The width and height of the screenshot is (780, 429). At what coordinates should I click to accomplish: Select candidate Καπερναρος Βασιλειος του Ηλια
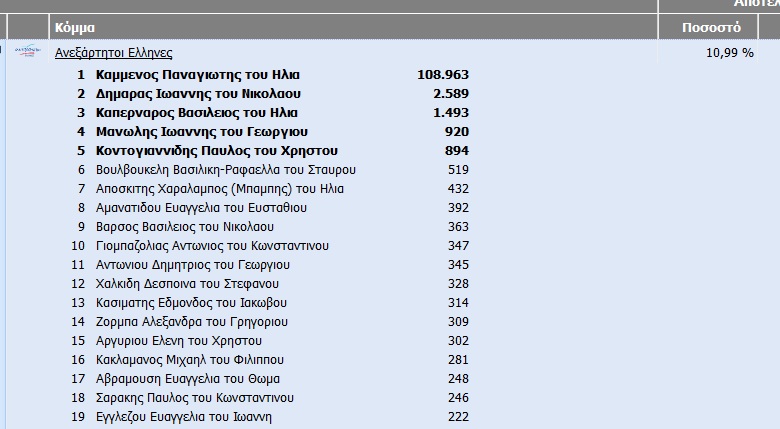tap(196, 113)
